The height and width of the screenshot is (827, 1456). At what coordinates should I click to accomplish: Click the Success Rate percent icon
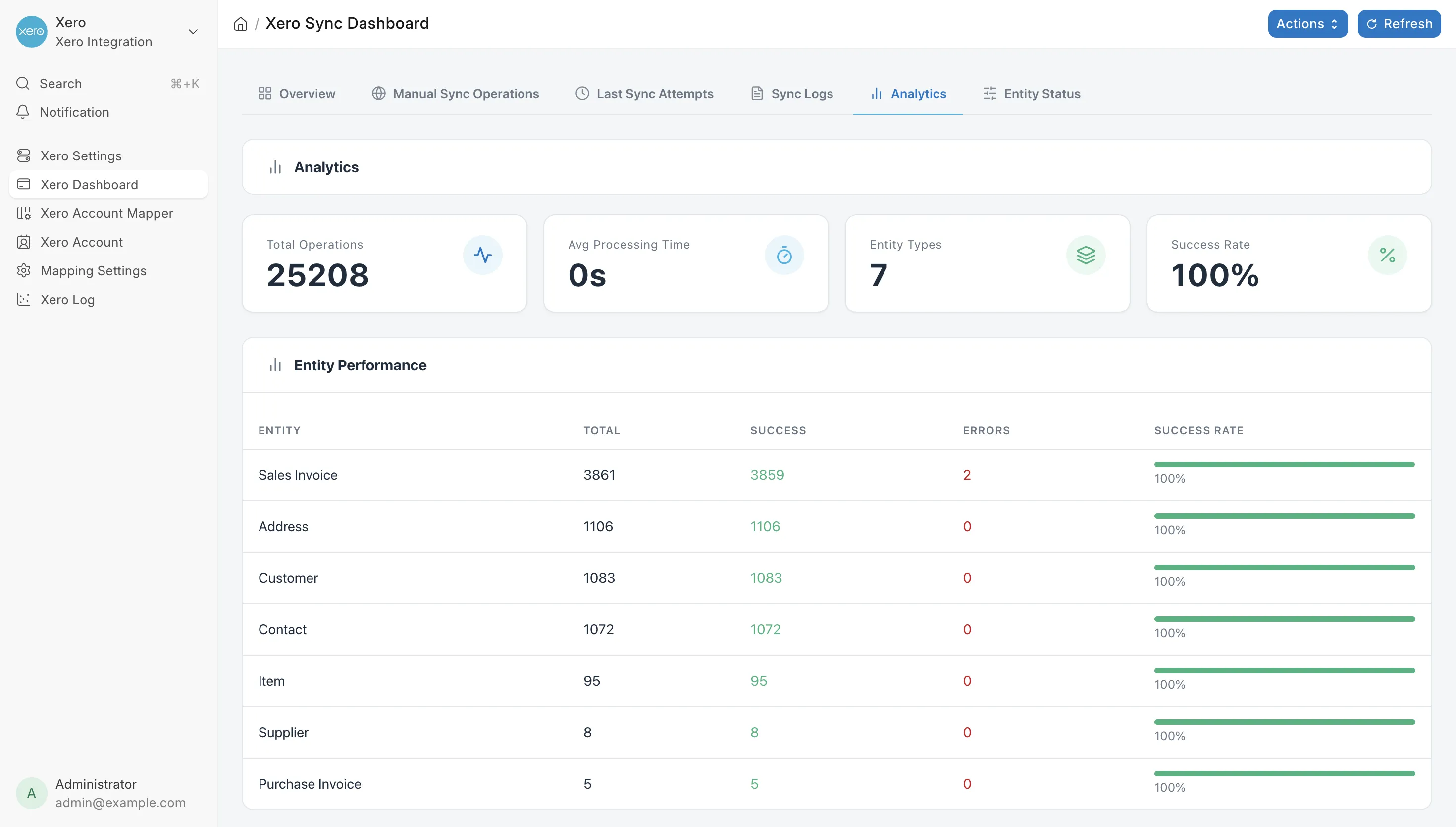(1387, 255)
